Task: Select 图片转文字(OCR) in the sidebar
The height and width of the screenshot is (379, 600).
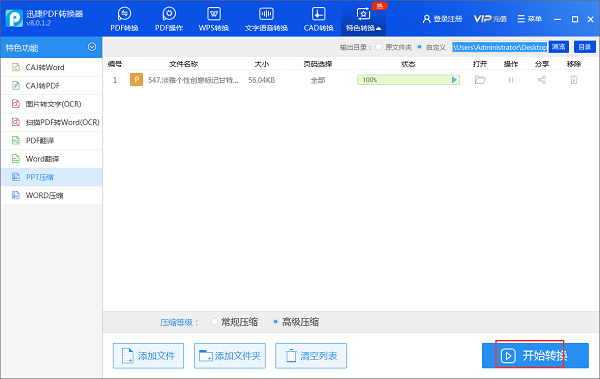Action: [x=51, y=104]
